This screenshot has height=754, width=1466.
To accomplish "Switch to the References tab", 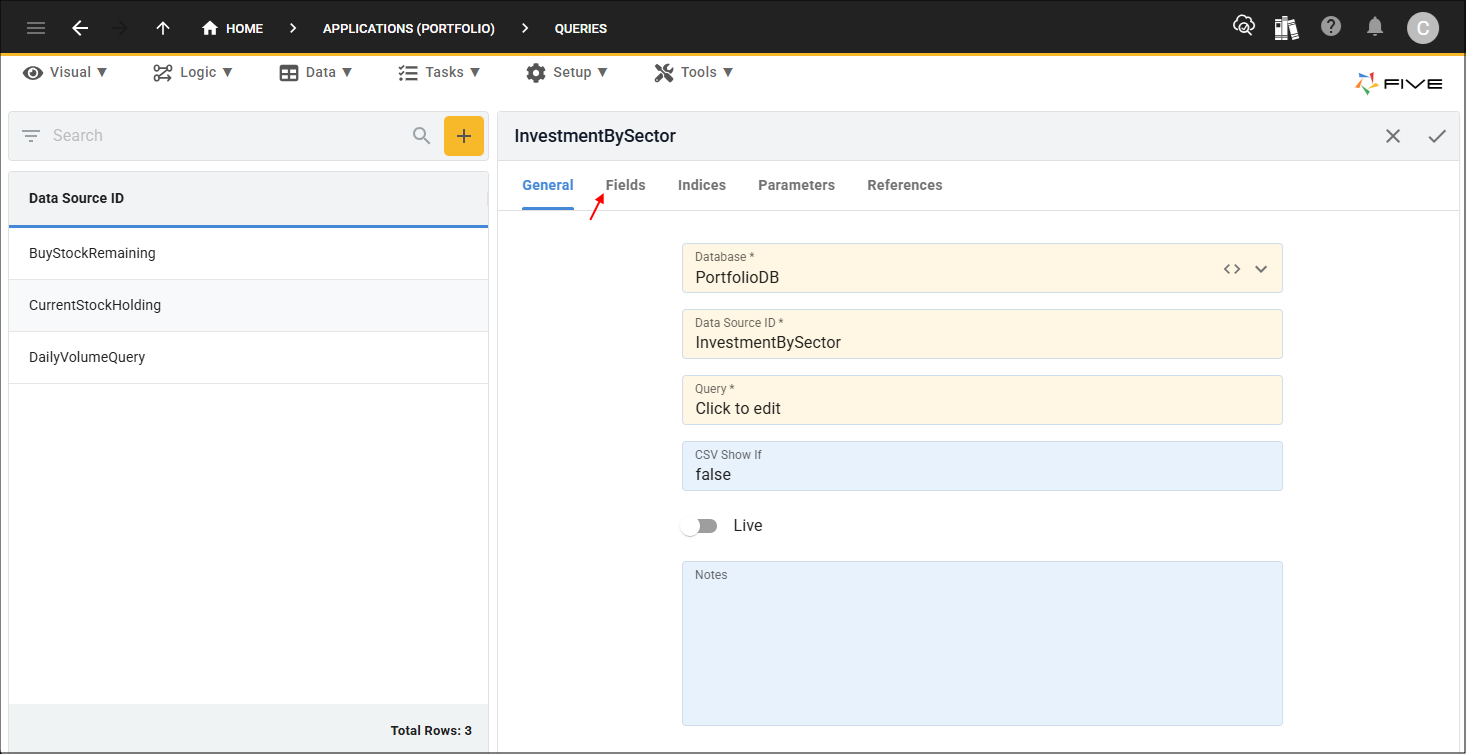I will click(905, 185).
